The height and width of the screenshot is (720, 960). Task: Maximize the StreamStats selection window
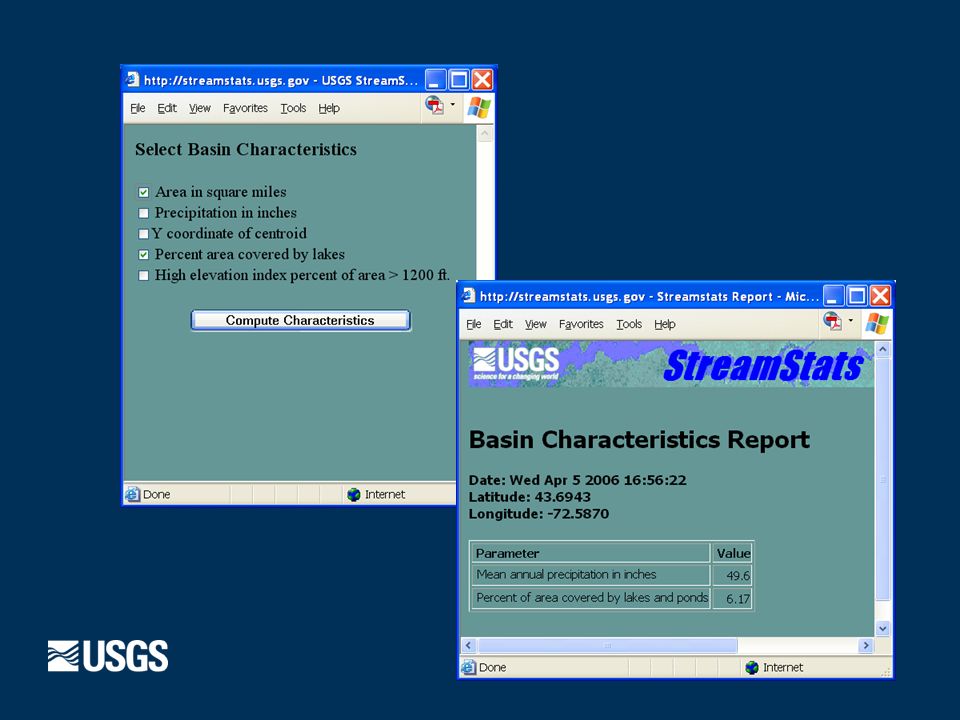click(459, 80)
